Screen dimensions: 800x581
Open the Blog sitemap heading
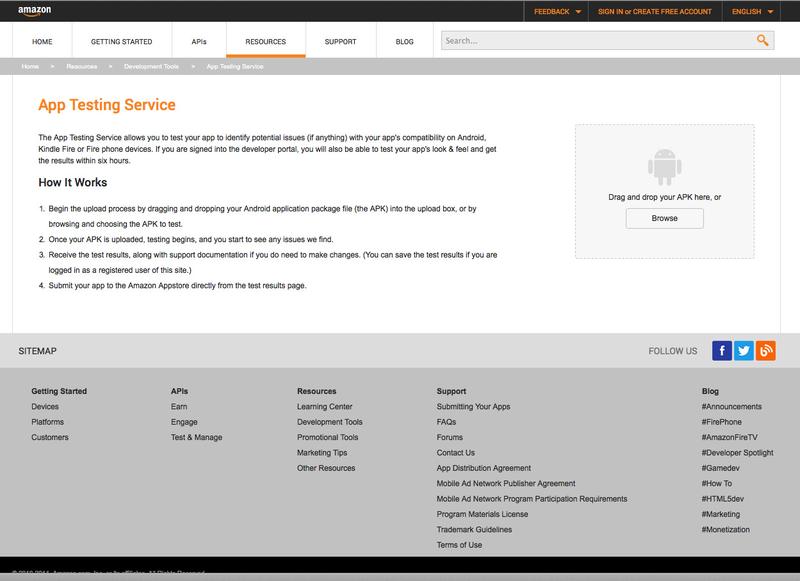(710, 391)
